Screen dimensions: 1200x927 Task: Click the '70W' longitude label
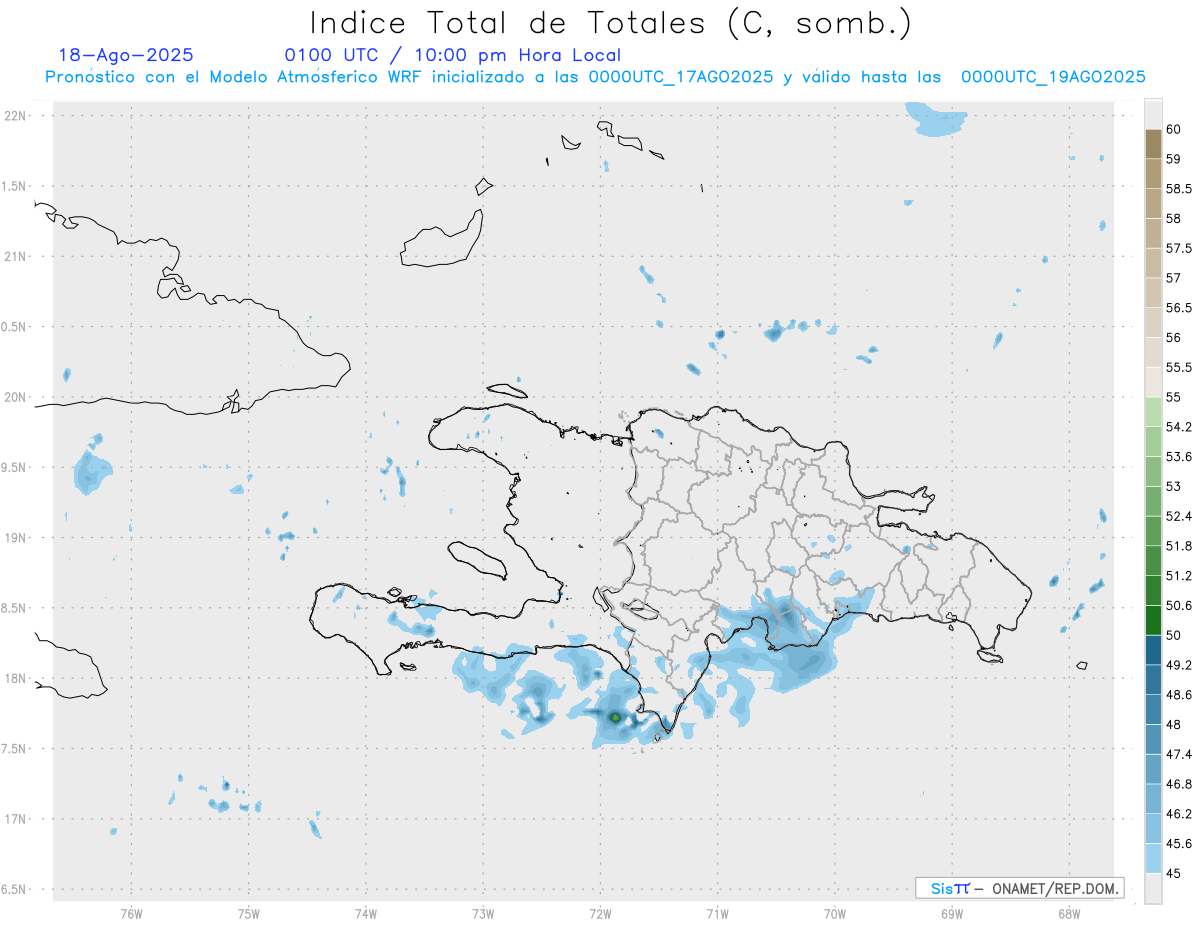tap(835, 914)
